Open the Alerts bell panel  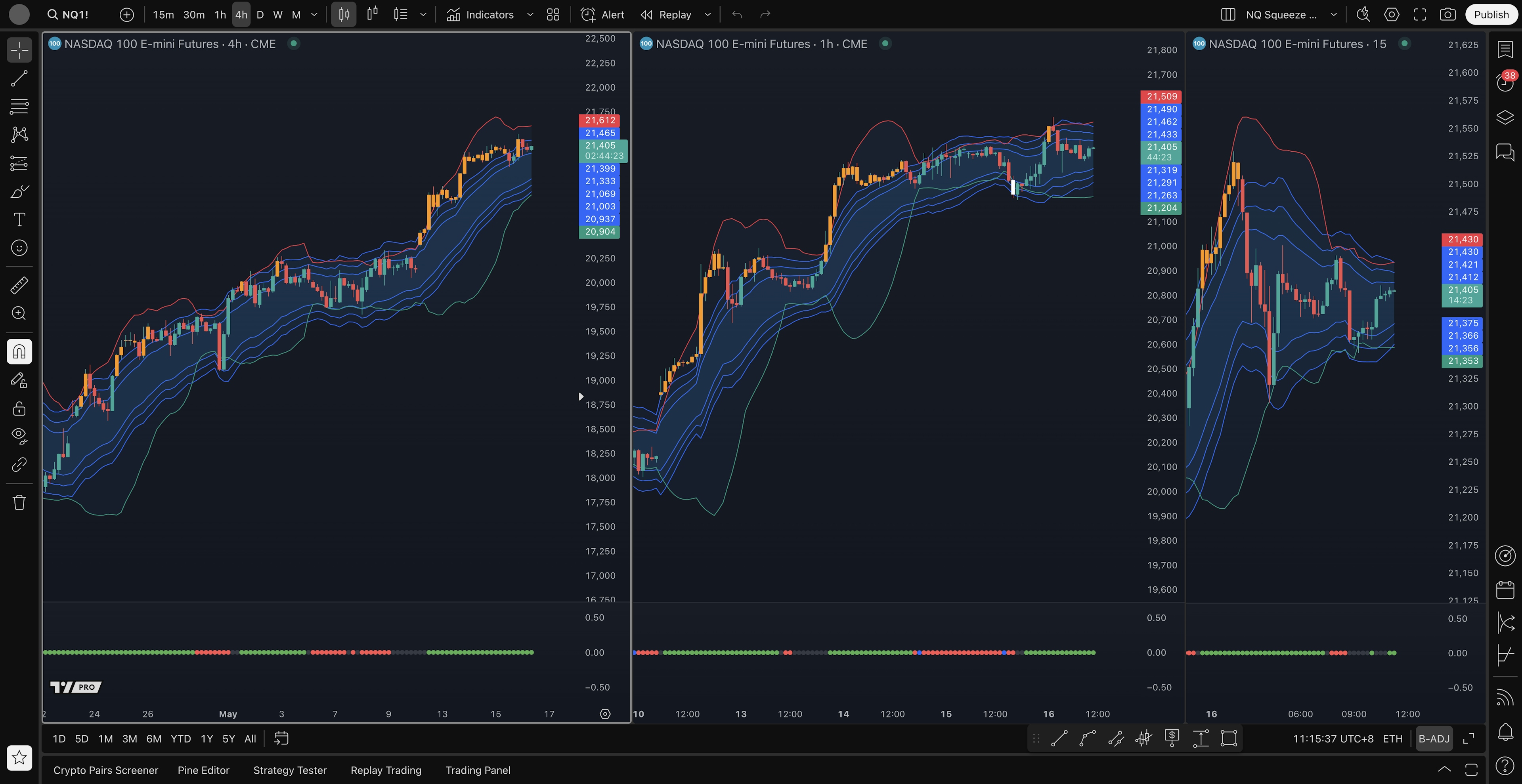[x=1505, y=732]
